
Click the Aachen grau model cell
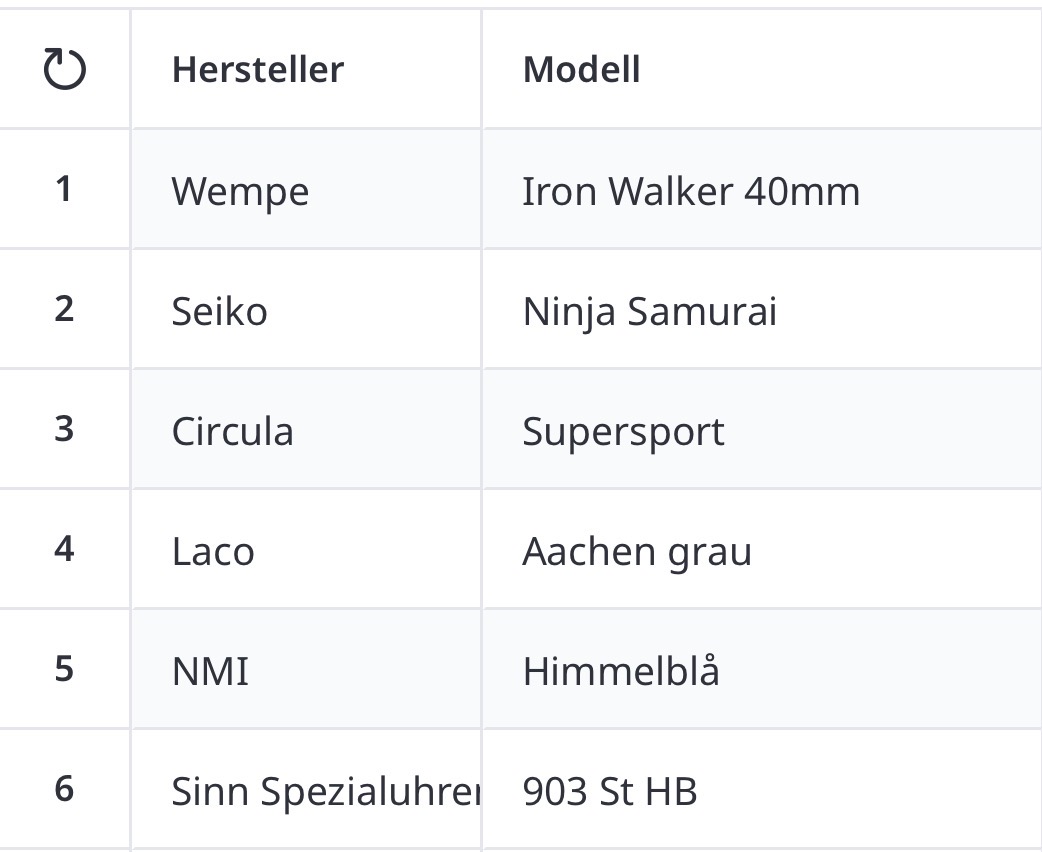[637, 551]
